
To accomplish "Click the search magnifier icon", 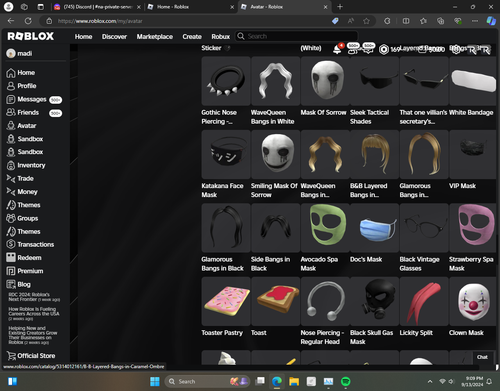I will point(241,36).
